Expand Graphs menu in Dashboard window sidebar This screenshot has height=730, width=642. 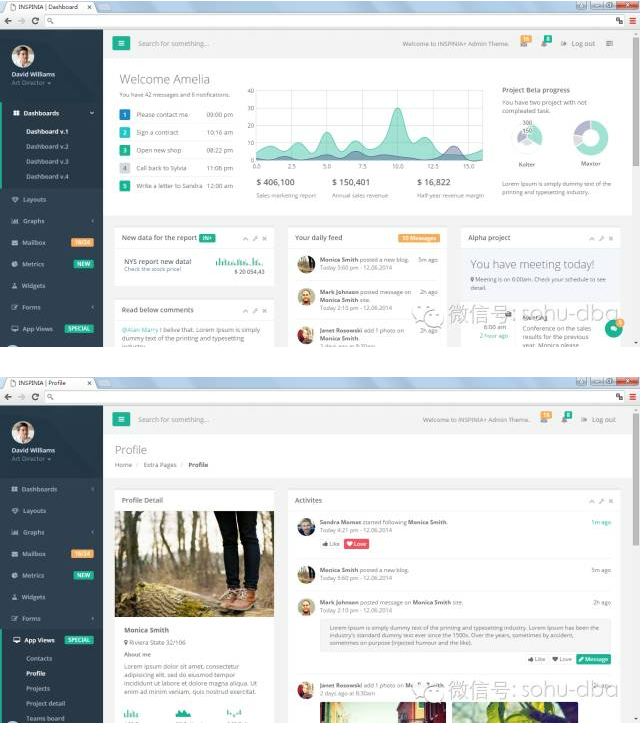(51, 221)
